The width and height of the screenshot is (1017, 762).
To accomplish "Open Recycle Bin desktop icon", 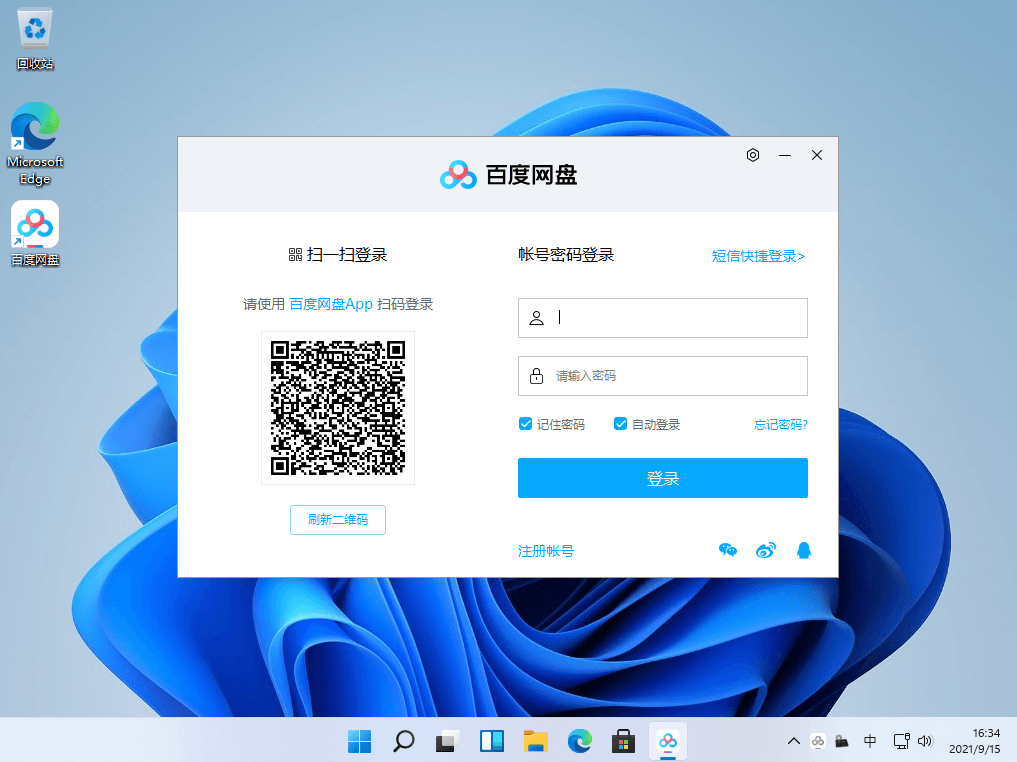I will (35, 39).
